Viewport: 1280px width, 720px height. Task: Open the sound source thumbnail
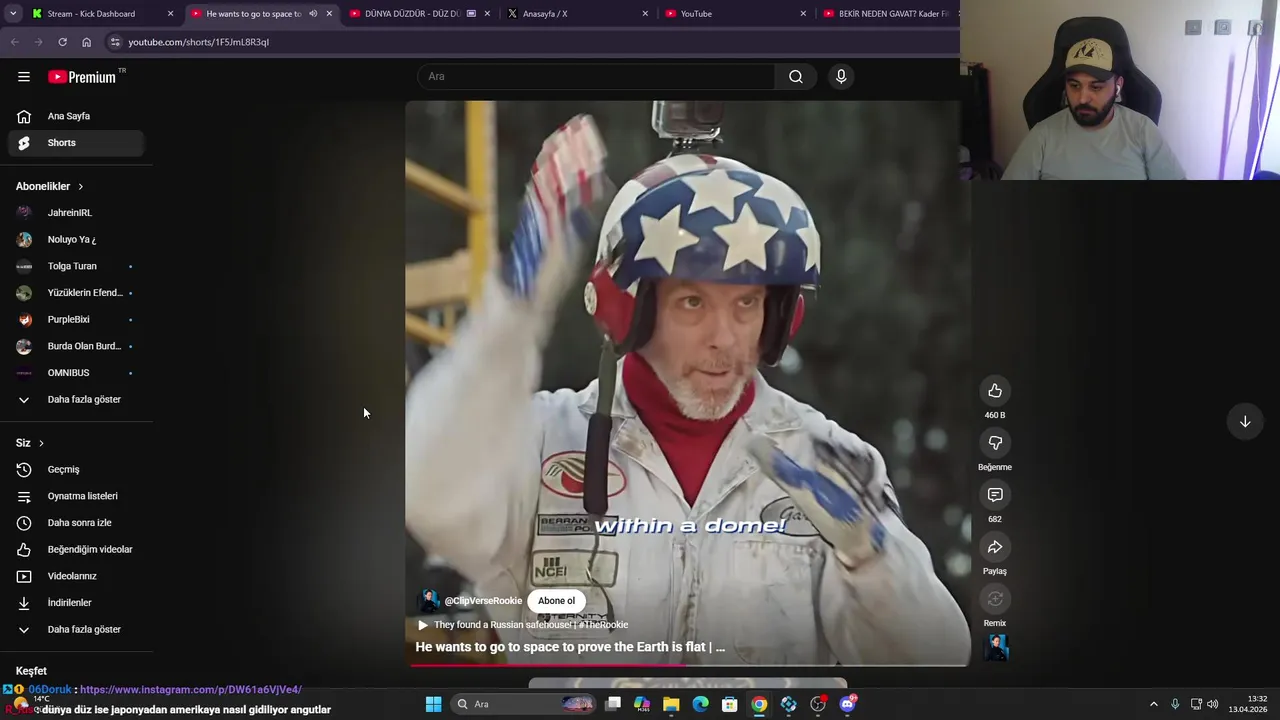point(996,648)
